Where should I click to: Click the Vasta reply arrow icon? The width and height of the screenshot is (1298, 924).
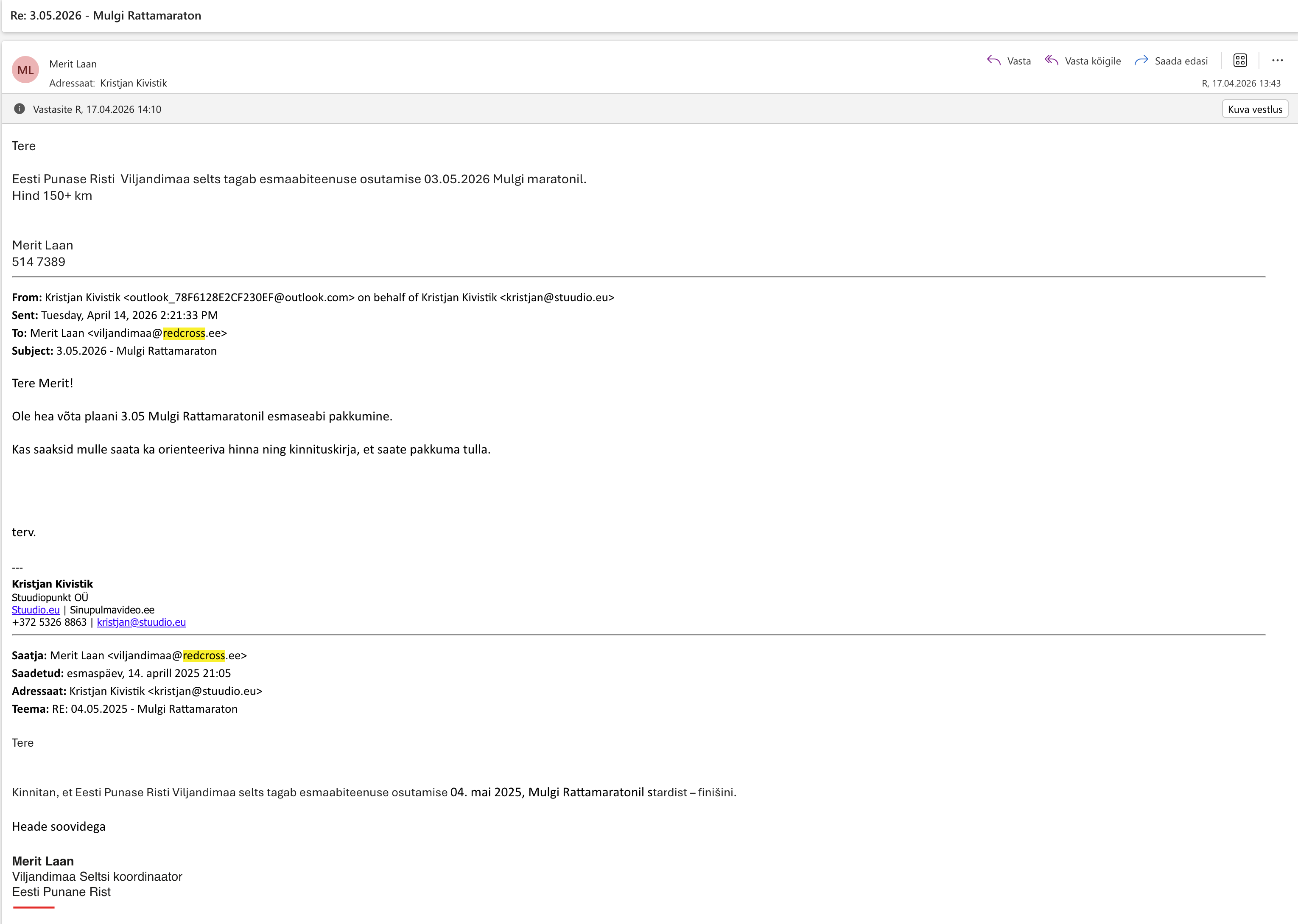point(993,60)
